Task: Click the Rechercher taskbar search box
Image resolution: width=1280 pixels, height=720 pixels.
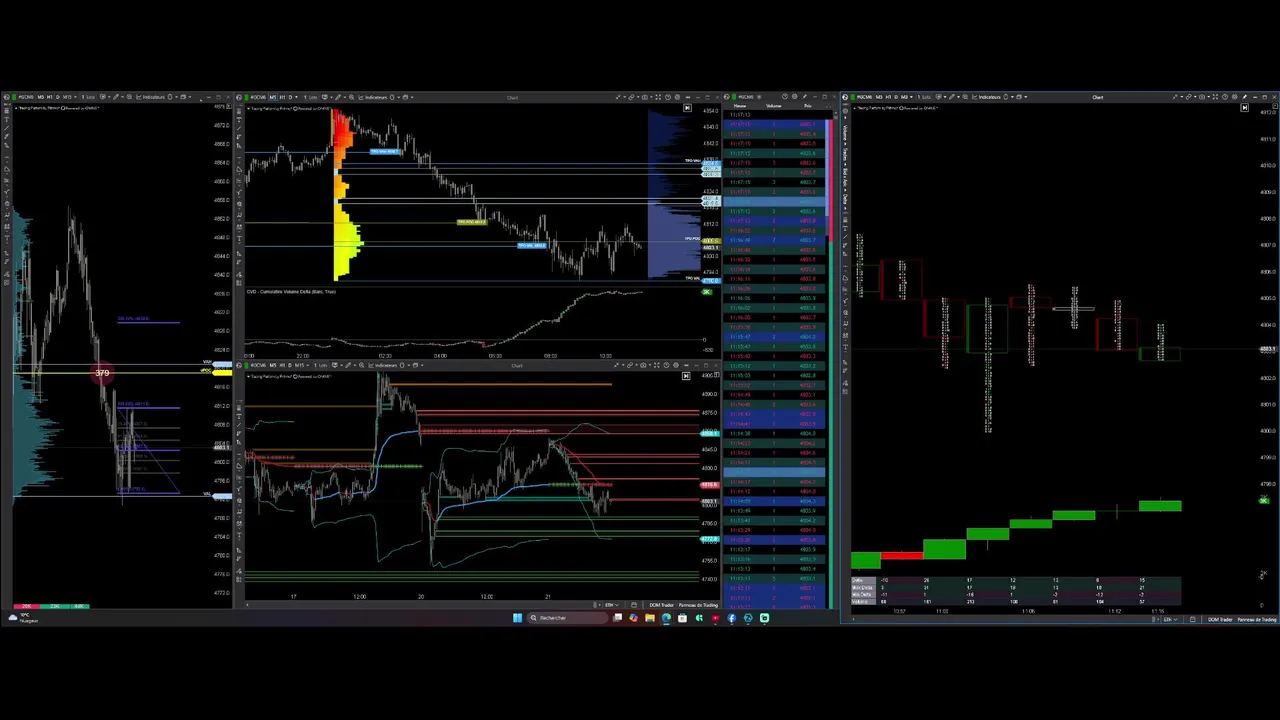Action: [x=568, y=618]
